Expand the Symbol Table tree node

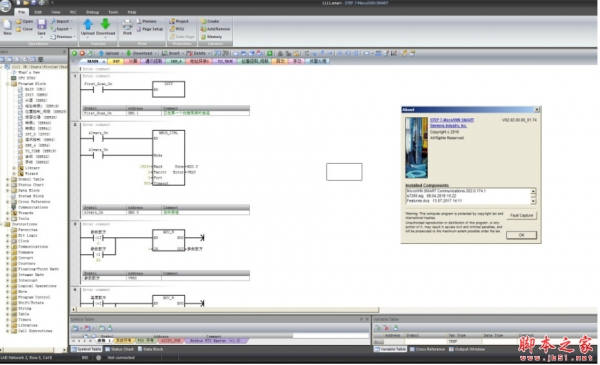click(8, 179)
